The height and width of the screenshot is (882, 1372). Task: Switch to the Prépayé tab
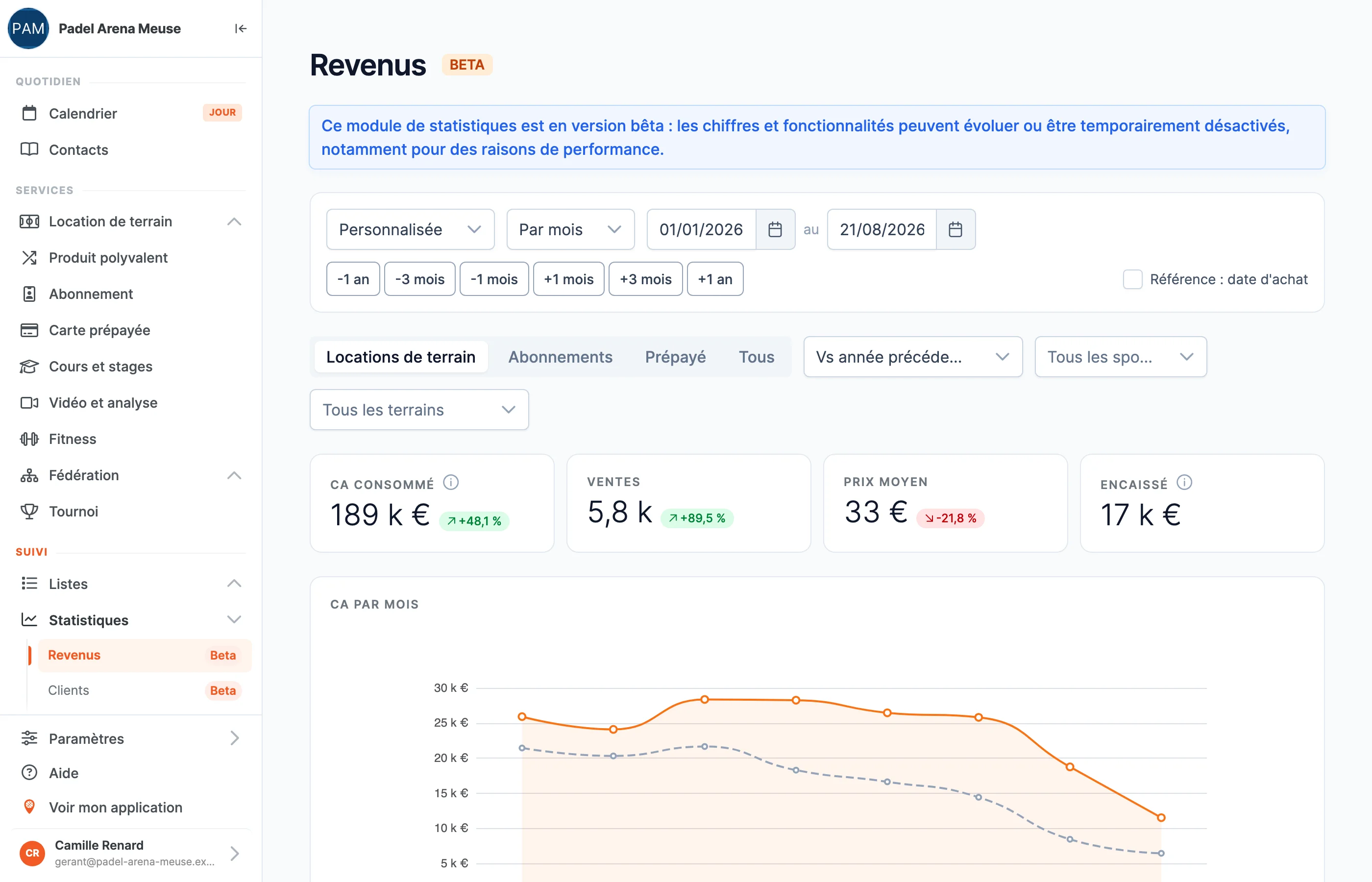(x=675, y=357)
